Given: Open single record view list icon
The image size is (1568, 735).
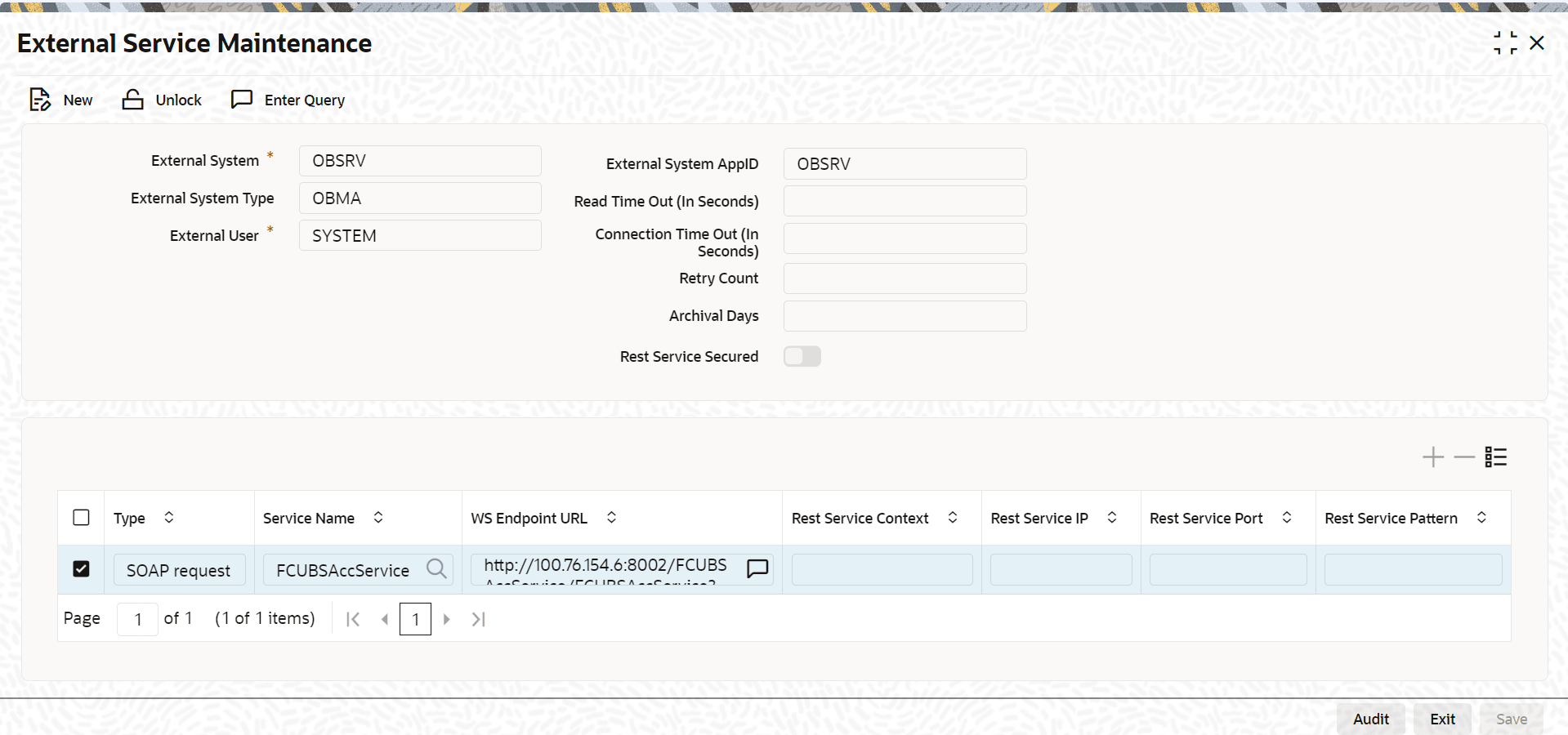Looking at the screenshot, I should pos(1496,457).
